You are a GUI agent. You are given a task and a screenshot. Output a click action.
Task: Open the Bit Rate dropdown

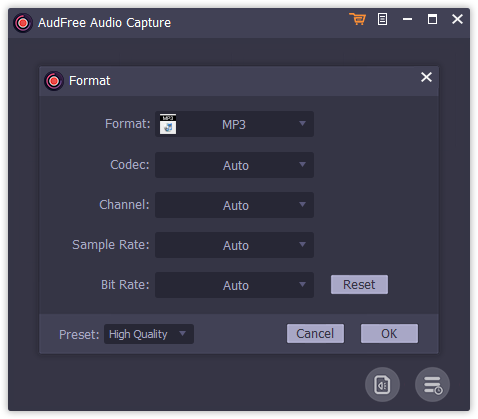[234, 285]
